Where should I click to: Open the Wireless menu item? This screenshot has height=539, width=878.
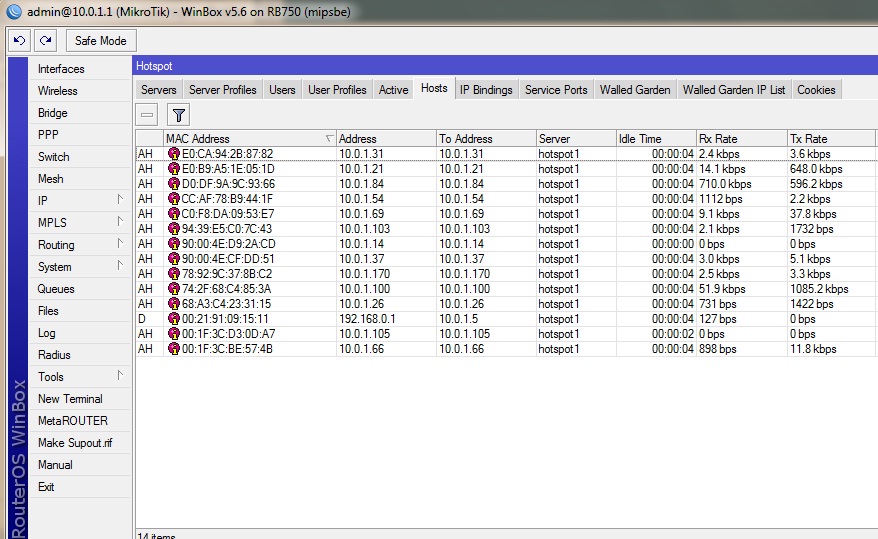tap(80, 91)
